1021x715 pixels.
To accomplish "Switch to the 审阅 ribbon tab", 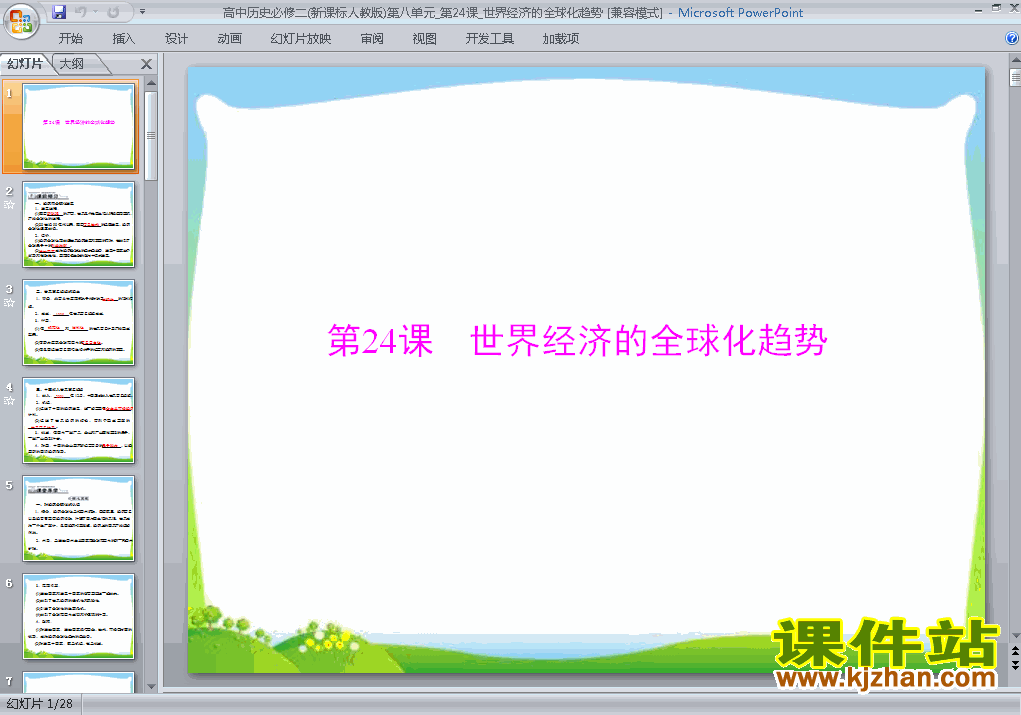I will [x=372, y=38].
